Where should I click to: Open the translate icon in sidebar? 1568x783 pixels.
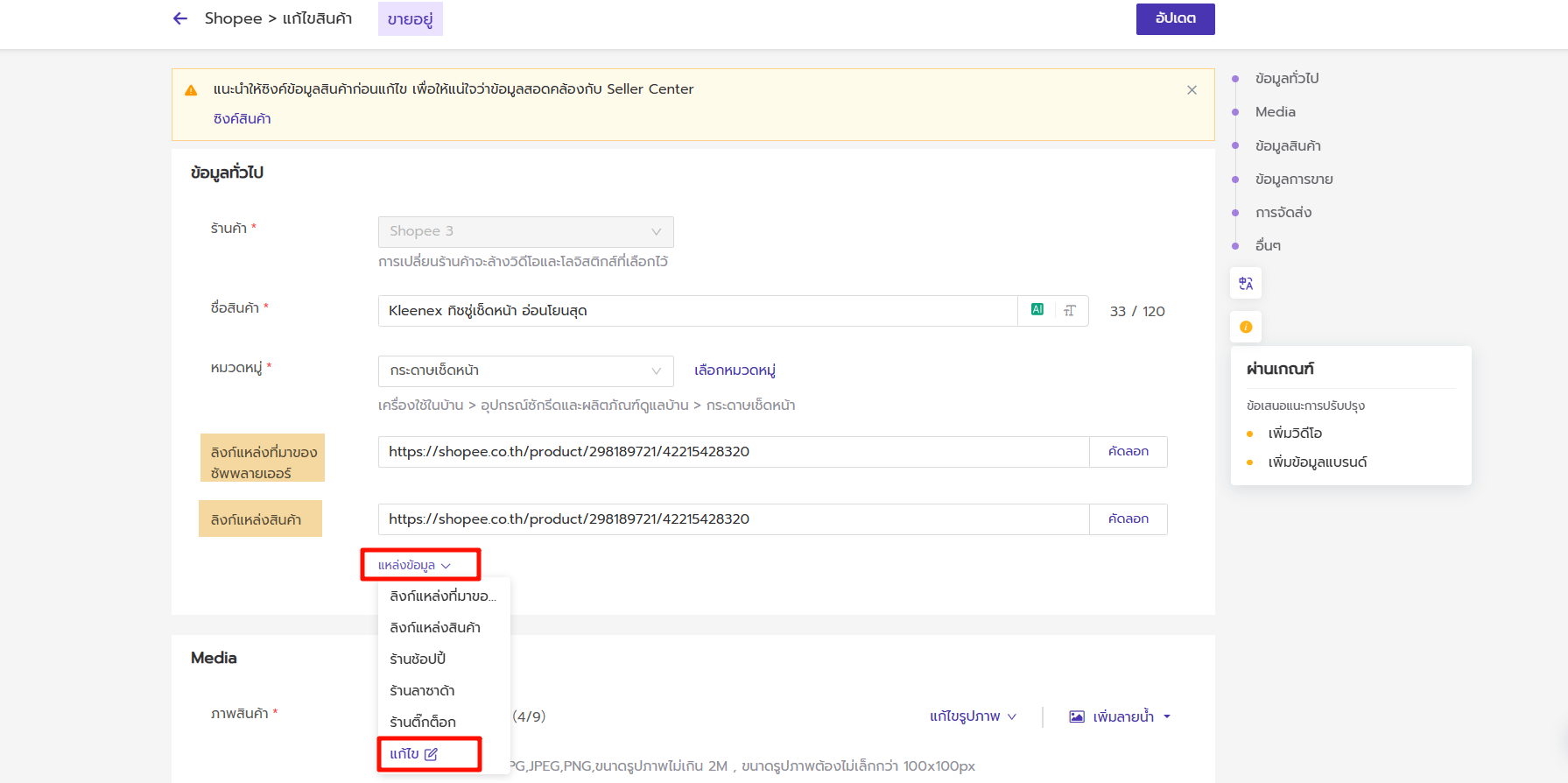(x=1245, y=284)
